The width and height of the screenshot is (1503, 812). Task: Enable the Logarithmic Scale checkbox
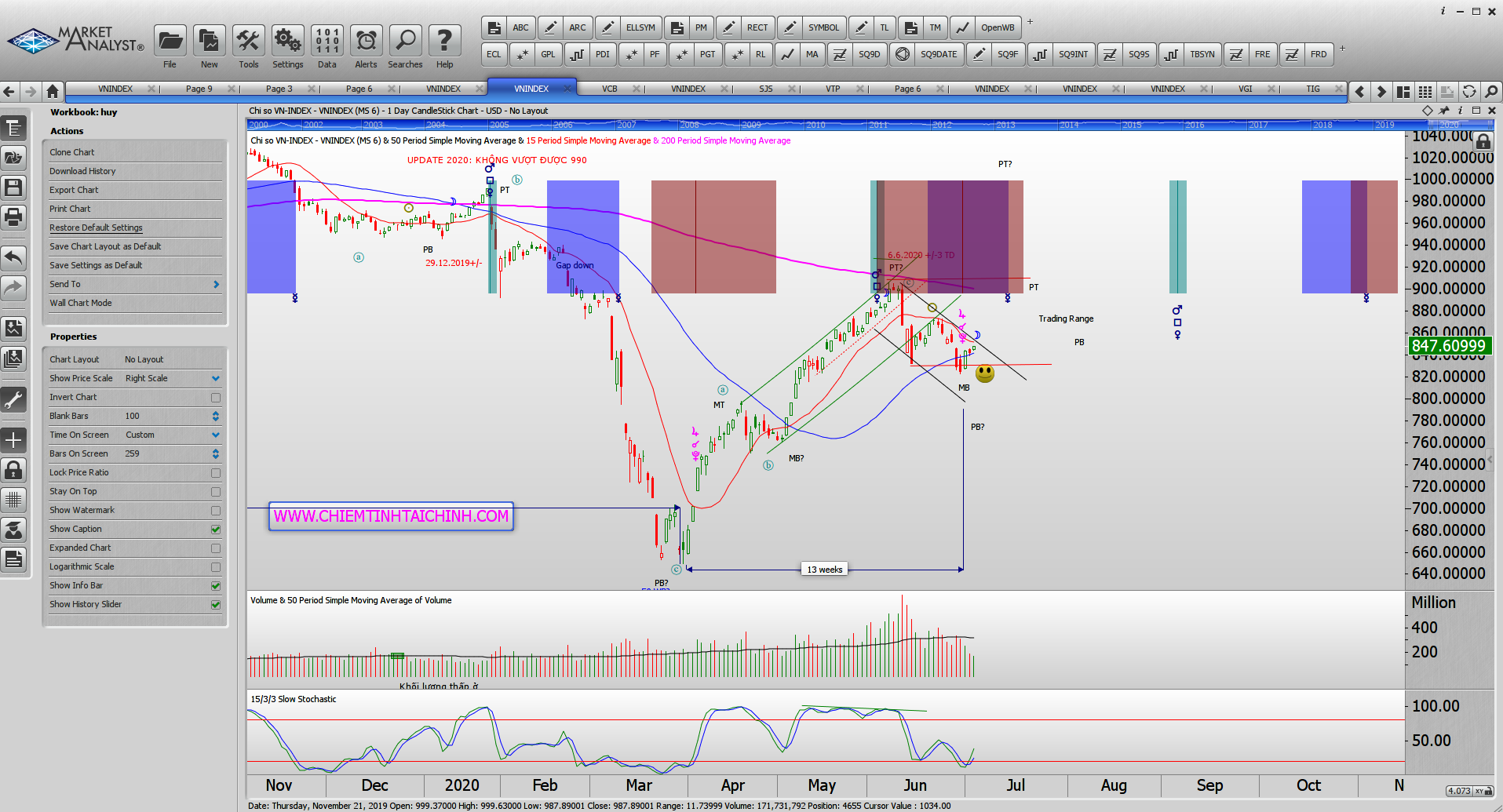(216, 567)
